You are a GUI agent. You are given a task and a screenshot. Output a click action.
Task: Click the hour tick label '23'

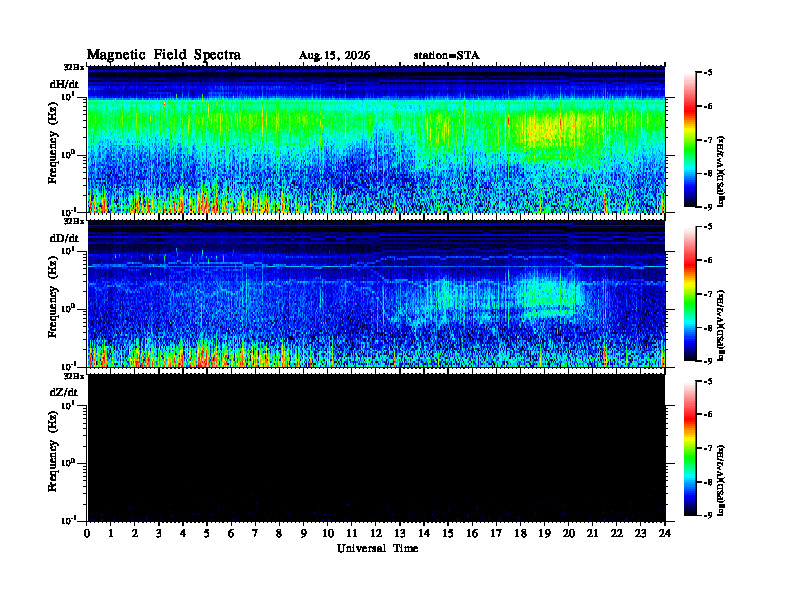640,534
